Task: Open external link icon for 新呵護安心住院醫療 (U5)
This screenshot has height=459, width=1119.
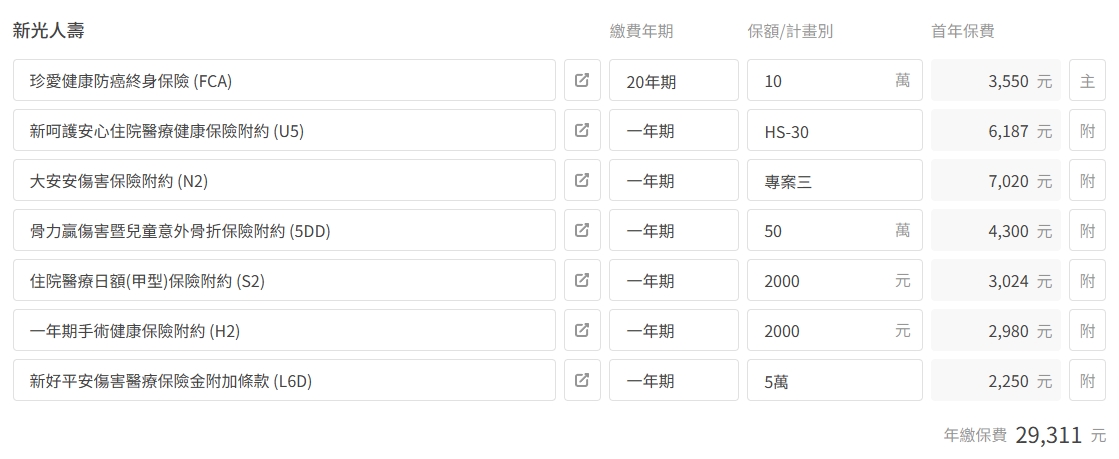Action: click(x=582, y=130)
